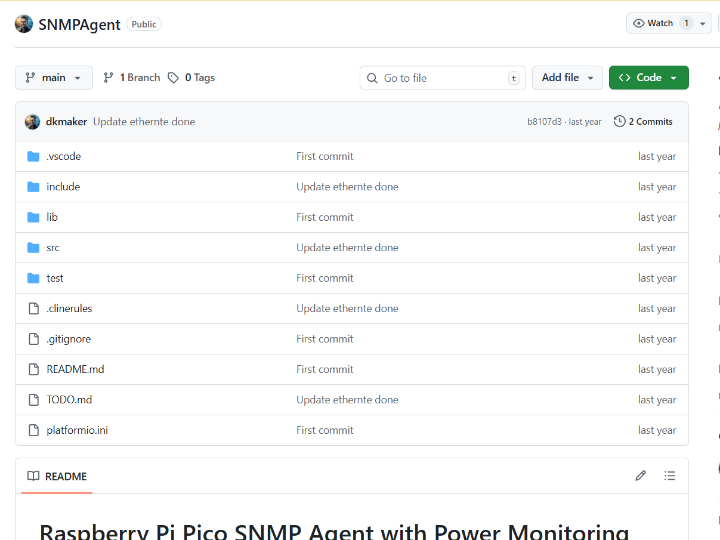This screenshot has height=540, width=720.
Task: Open the platformio.ini file
Action: click(77, 430)
